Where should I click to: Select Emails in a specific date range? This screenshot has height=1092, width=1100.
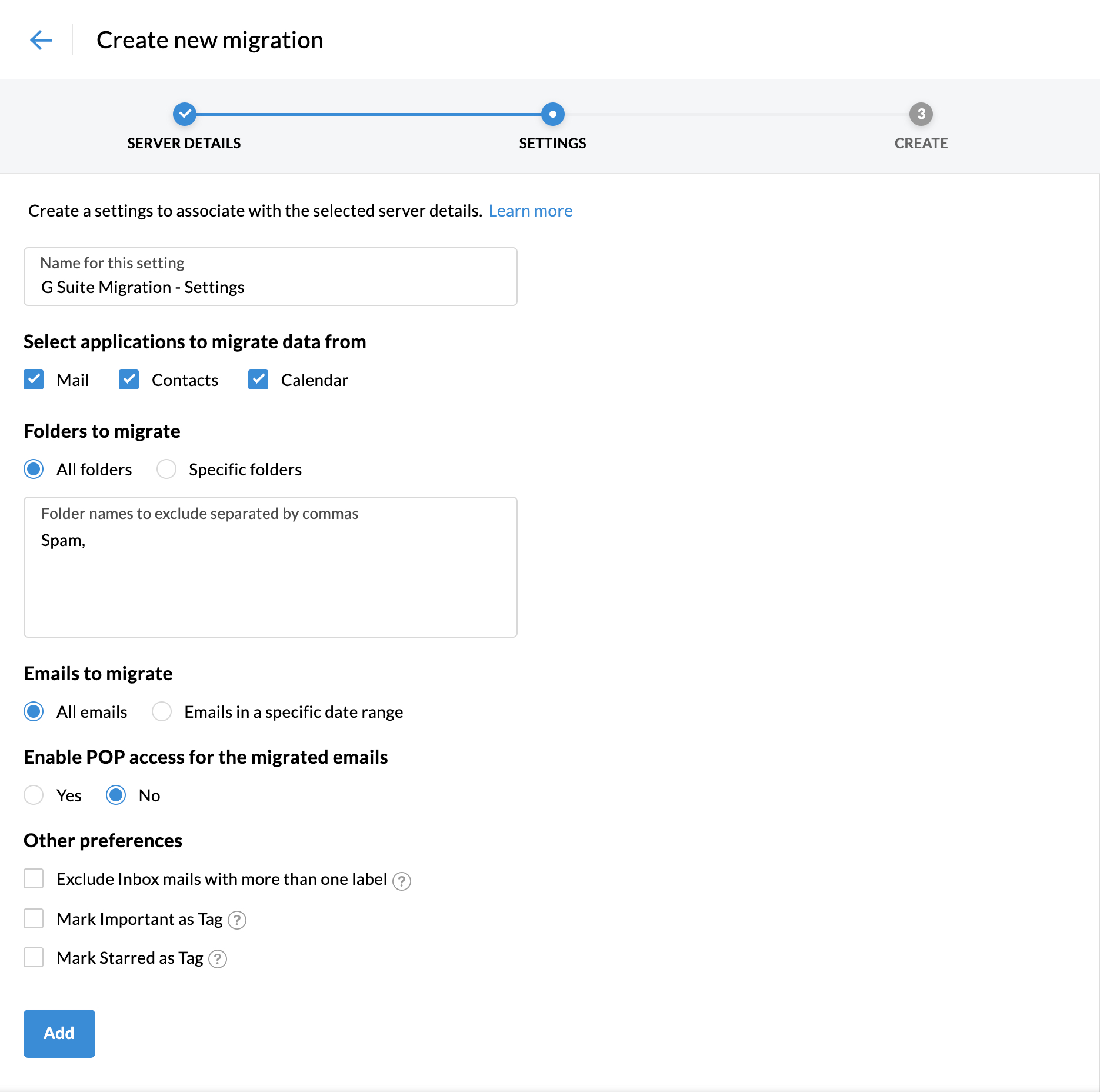coord(161,711)
